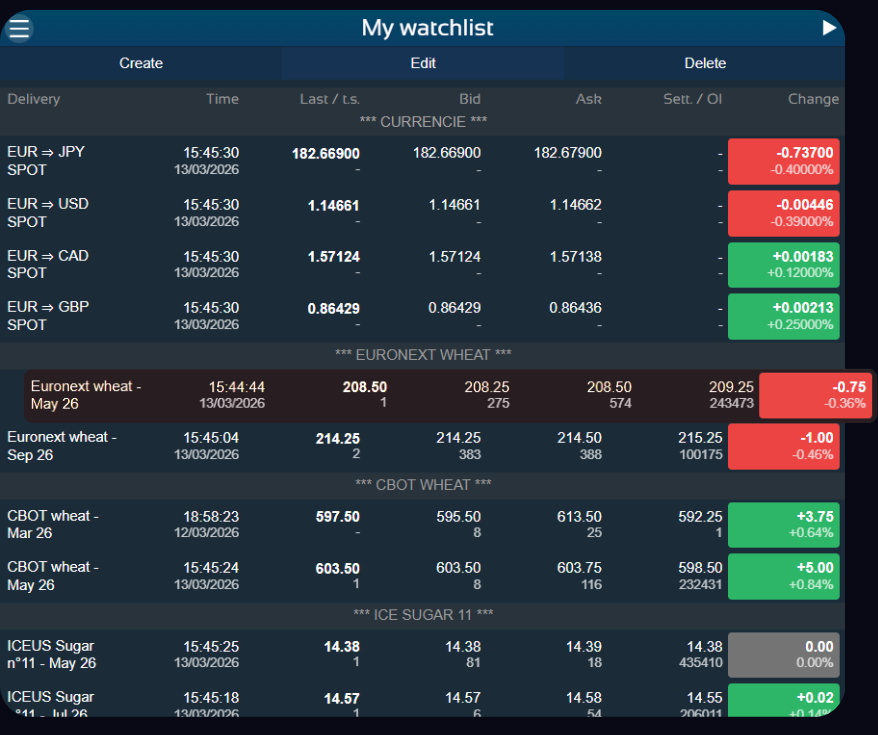Collapse the EURONEXT WHEAT section header

coord(423,355)
